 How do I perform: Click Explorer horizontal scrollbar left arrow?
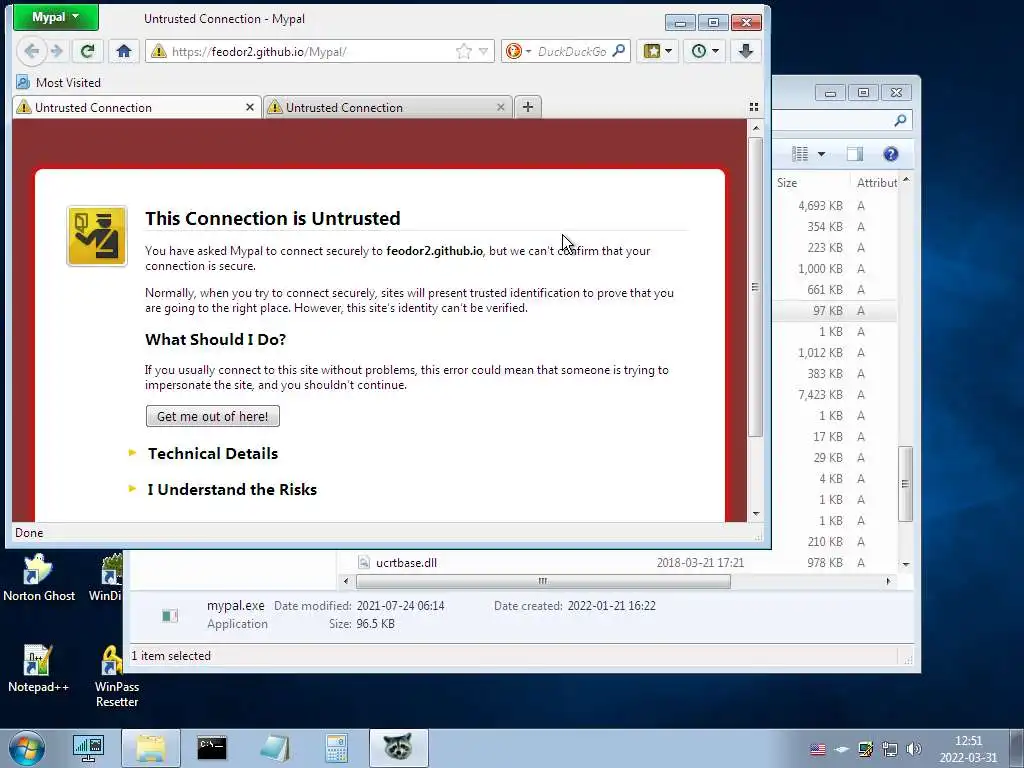346,581
